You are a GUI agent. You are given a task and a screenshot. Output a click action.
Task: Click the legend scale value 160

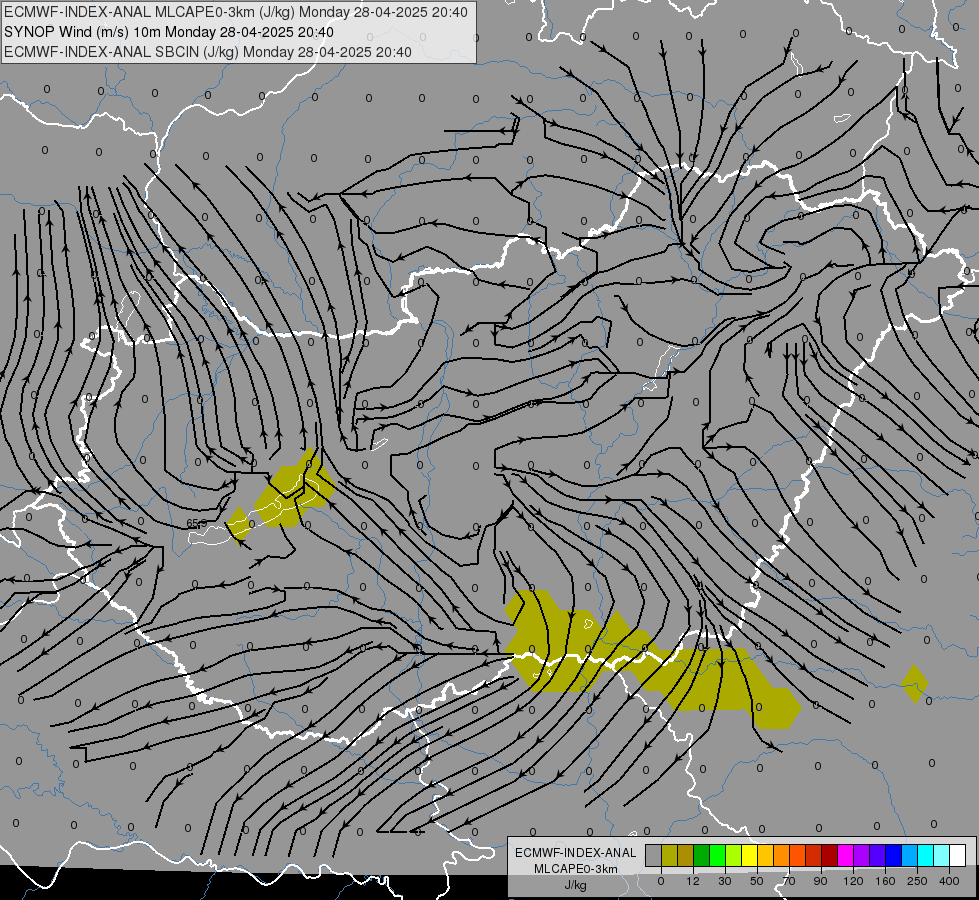(x=885, y=881)
